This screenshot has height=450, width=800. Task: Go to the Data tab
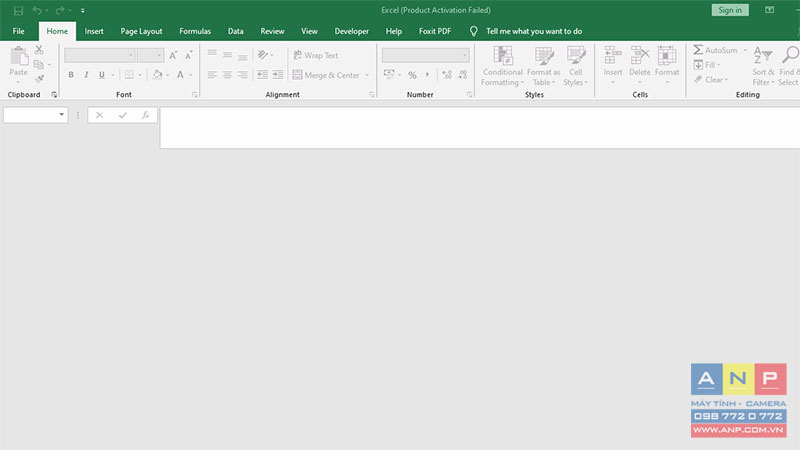point(235,31)
